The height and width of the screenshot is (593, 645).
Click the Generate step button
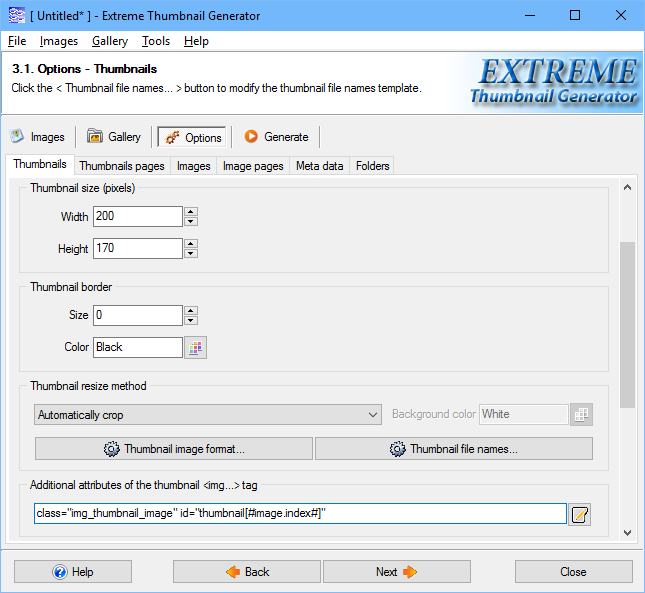click(x=276, y=137)
